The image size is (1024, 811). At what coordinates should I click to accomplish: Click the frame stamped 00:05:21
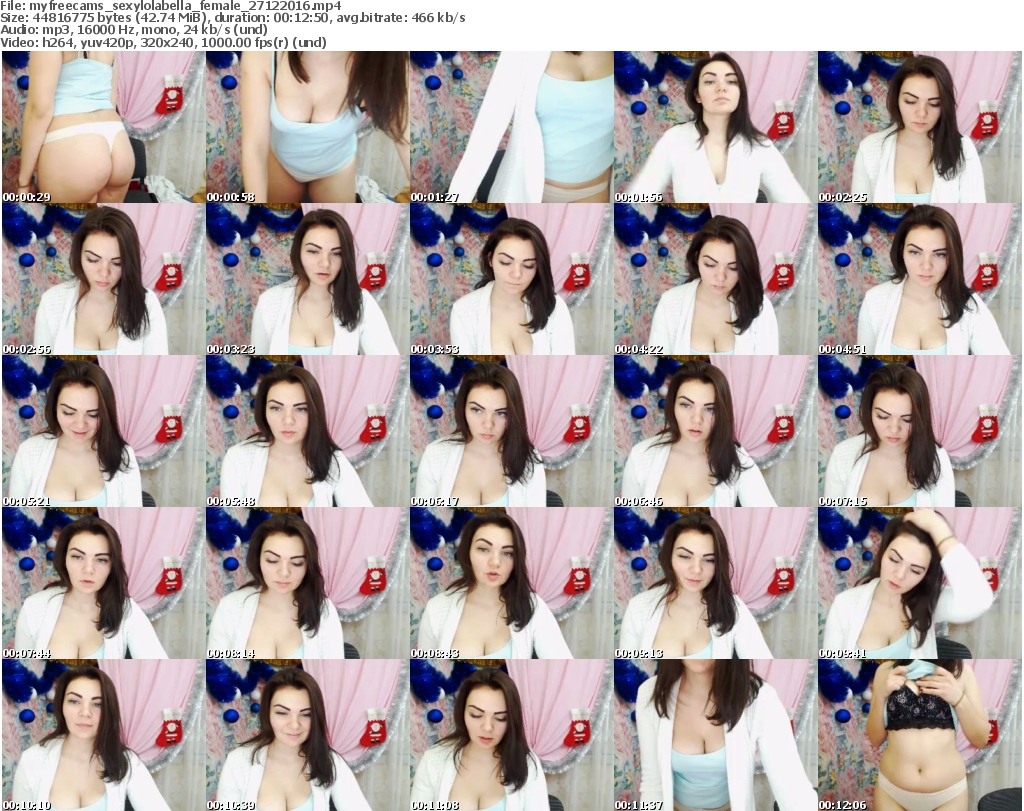click(102, 431)
